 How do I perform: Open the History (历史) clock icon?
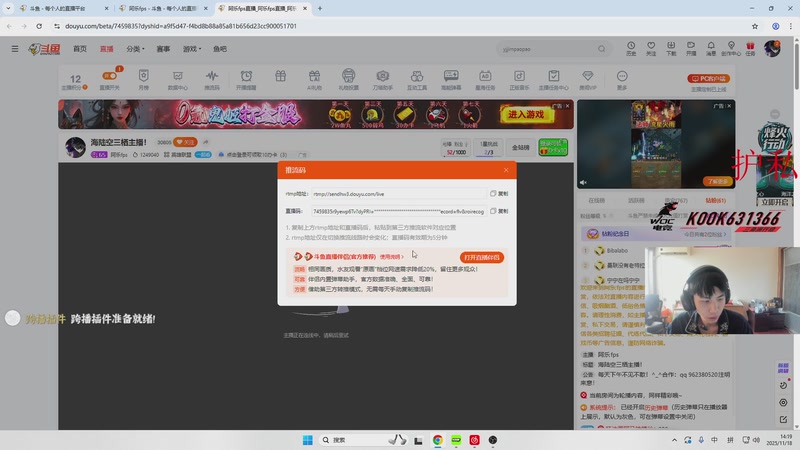coord(631,48)
